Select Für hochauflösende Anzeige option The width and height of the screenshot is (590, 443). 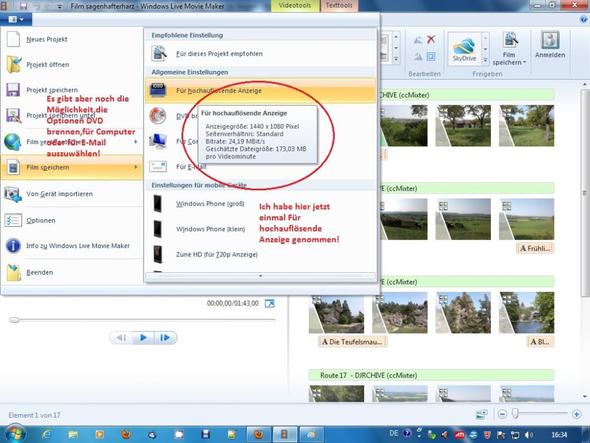[260, 91]
